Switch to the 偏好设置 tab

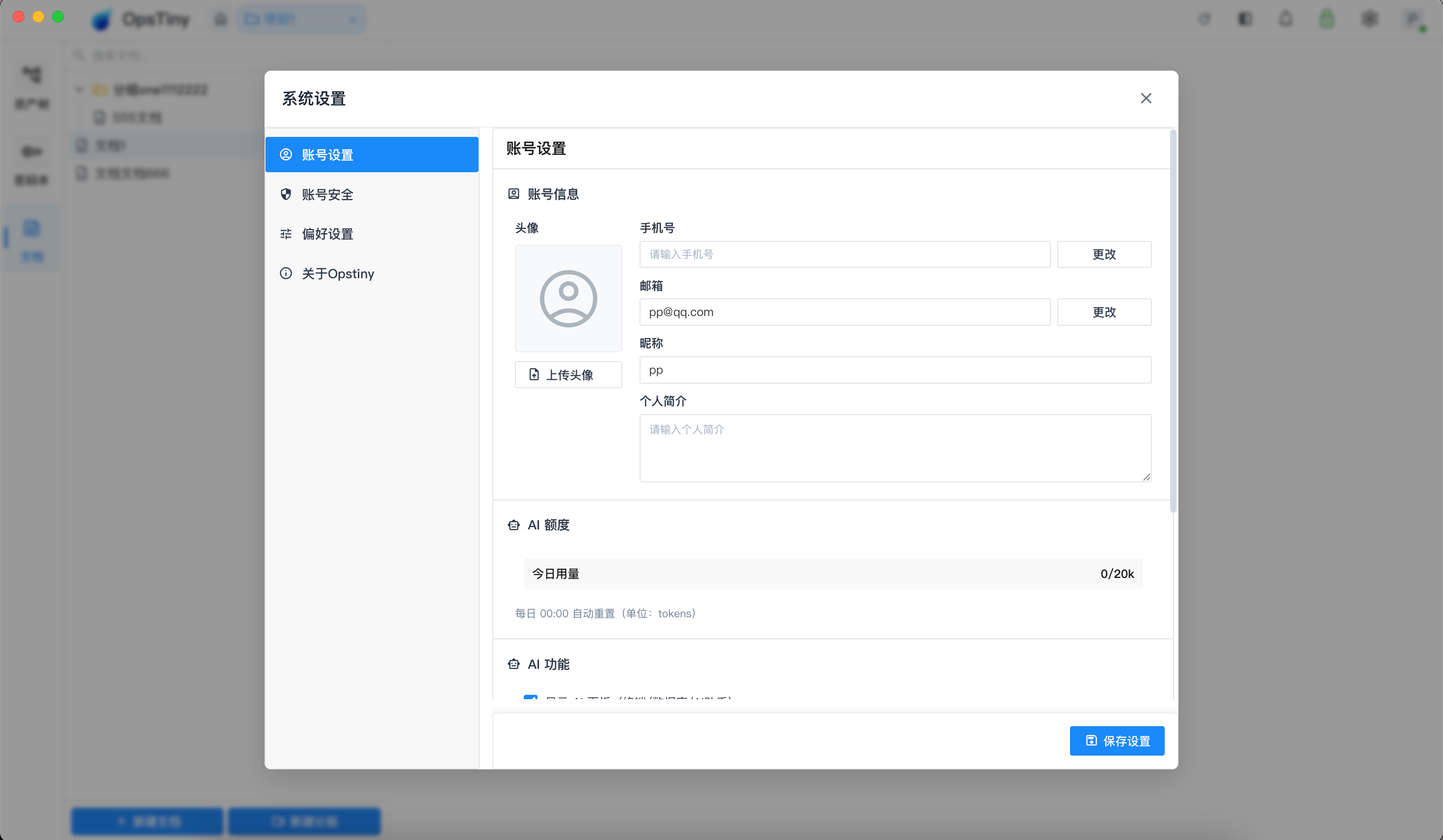pos(372,234)
